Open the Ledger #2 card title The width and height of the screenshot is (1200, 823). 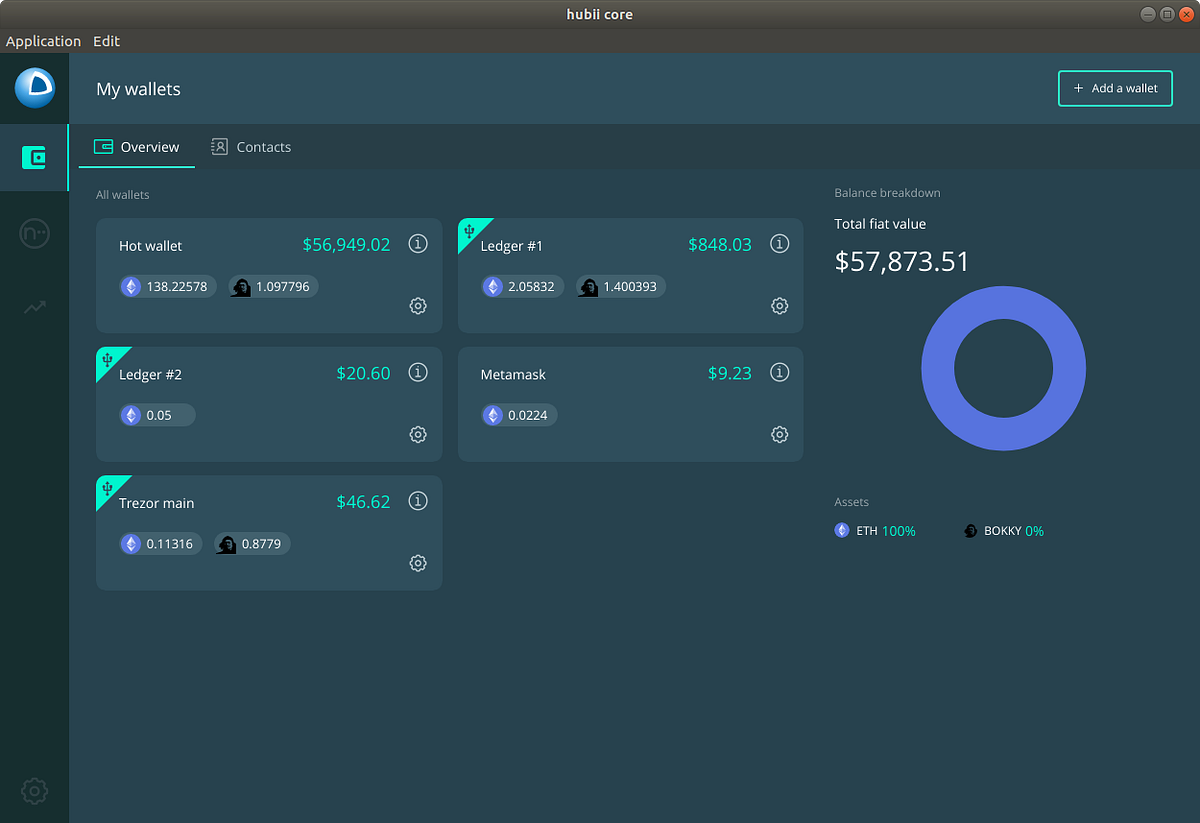[x=150, y=375]
